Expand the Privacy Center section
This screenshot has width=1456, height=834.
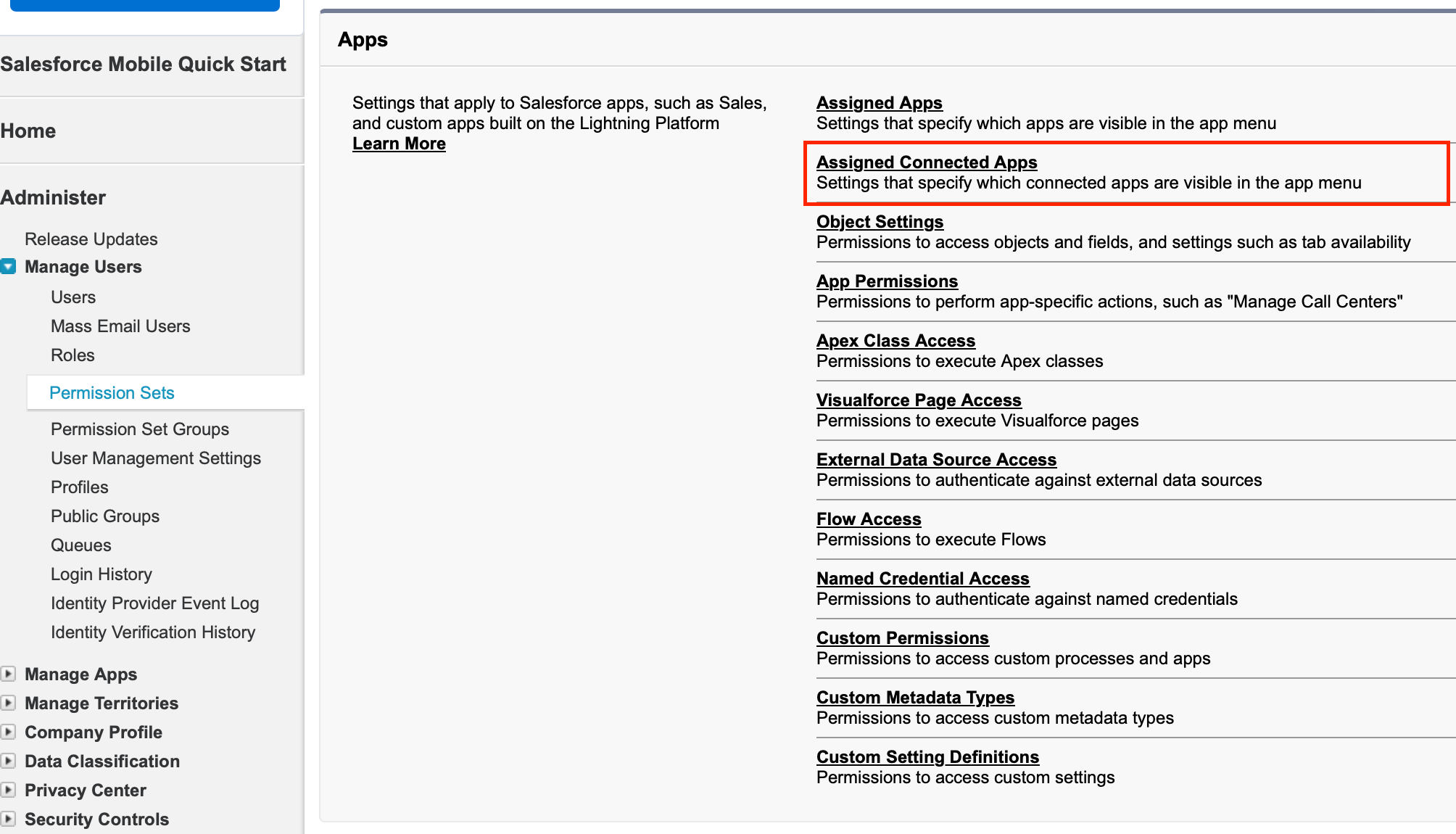pyautogui.click(x=8, y=790)
